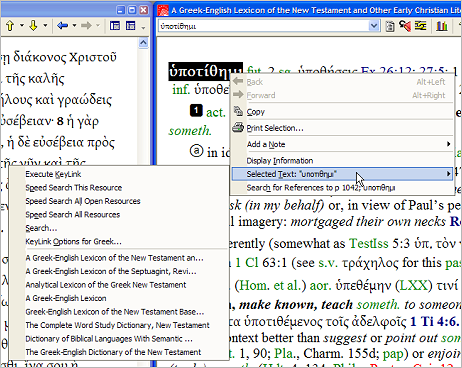Open Analytical Lexicon of the Greek New Testament

click(119, 285)
